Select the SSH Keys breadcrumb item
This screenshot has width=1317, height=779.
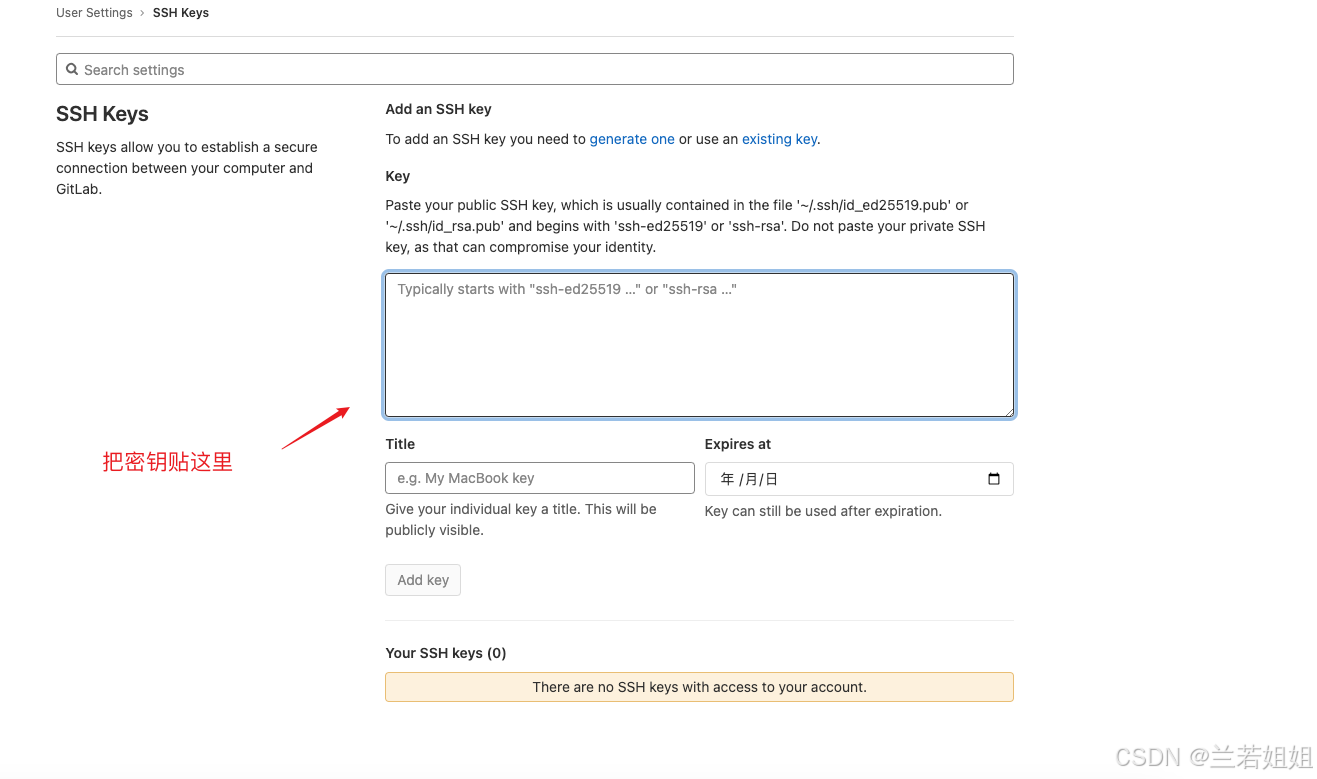pyautogui.click(x=181, y=12)
